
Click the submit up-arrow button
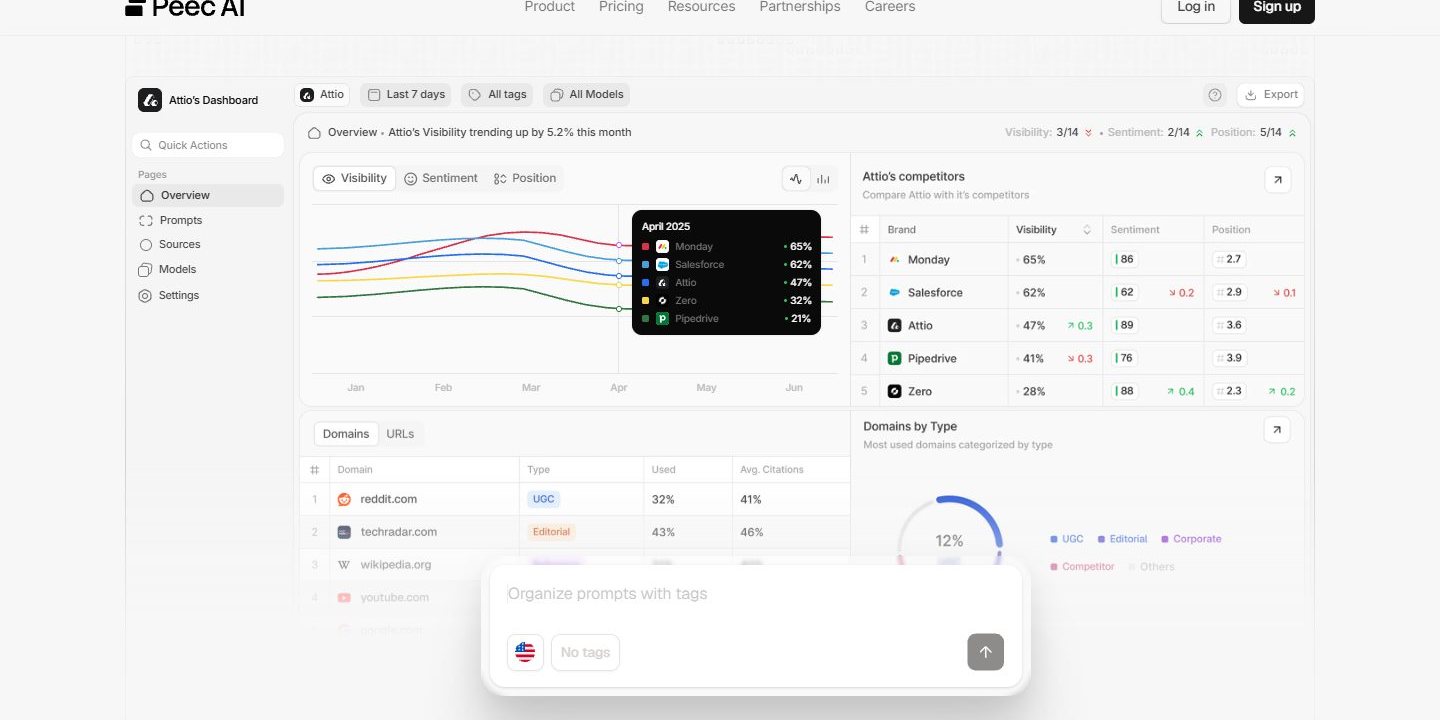click(985, 653)
